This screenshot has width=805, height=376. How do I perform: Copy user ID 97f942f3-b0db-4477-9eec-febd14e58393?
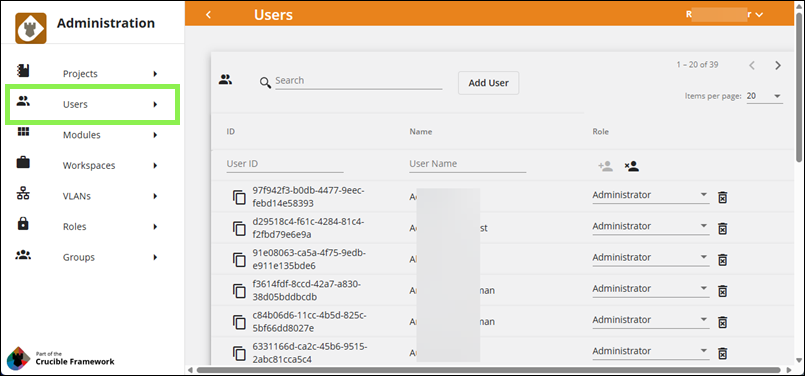point(240,197)
